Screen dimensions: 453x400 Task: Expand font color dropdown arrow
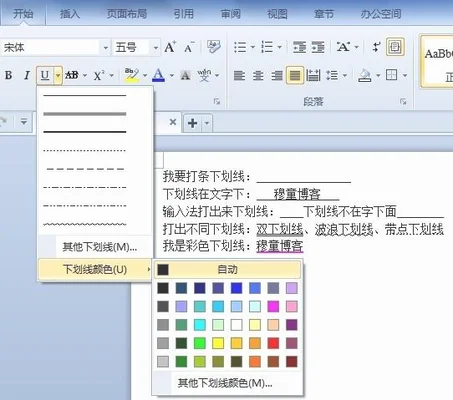[x=172, y=75]
